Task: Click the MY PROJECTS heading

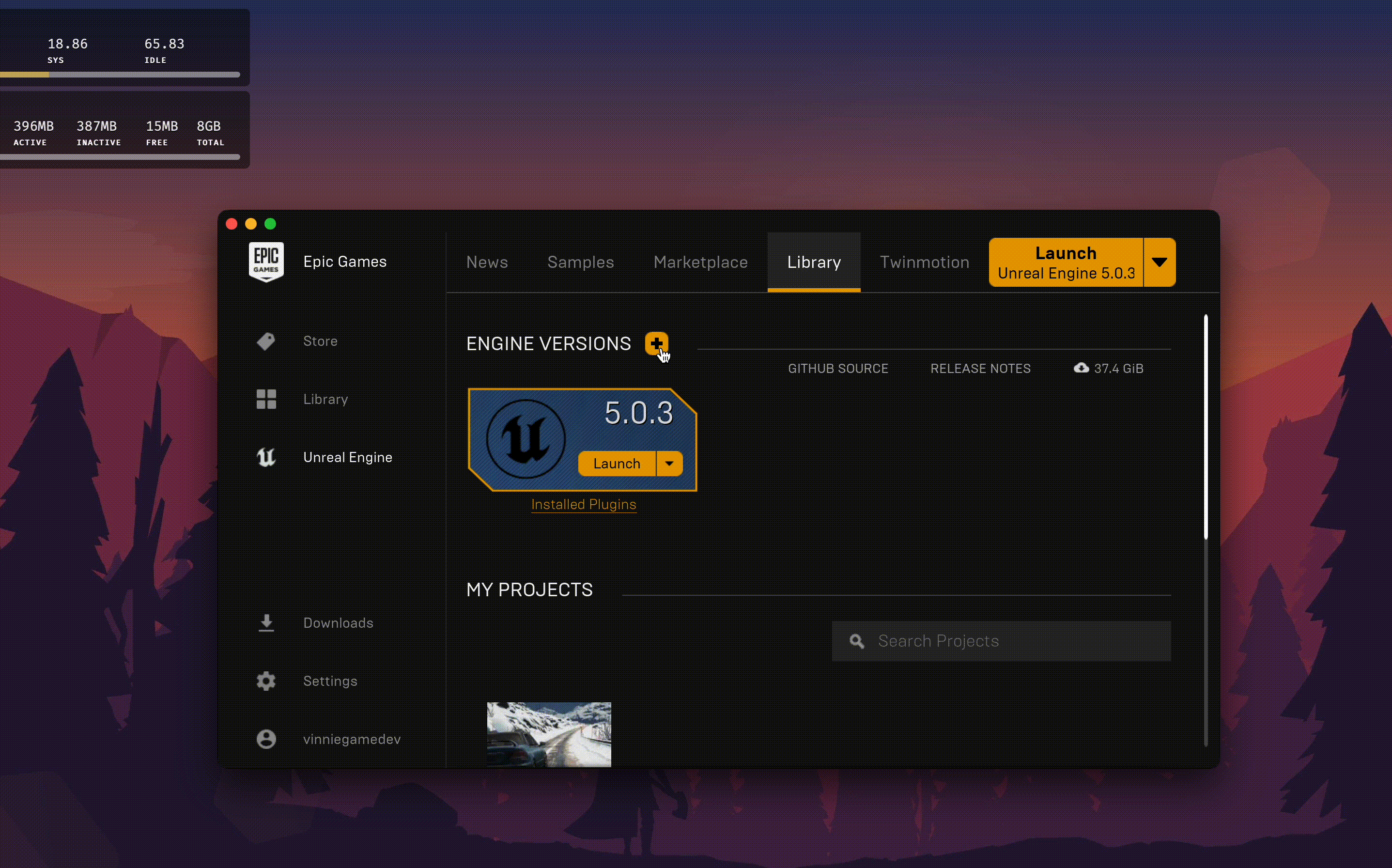Action: tap(529, 589)
